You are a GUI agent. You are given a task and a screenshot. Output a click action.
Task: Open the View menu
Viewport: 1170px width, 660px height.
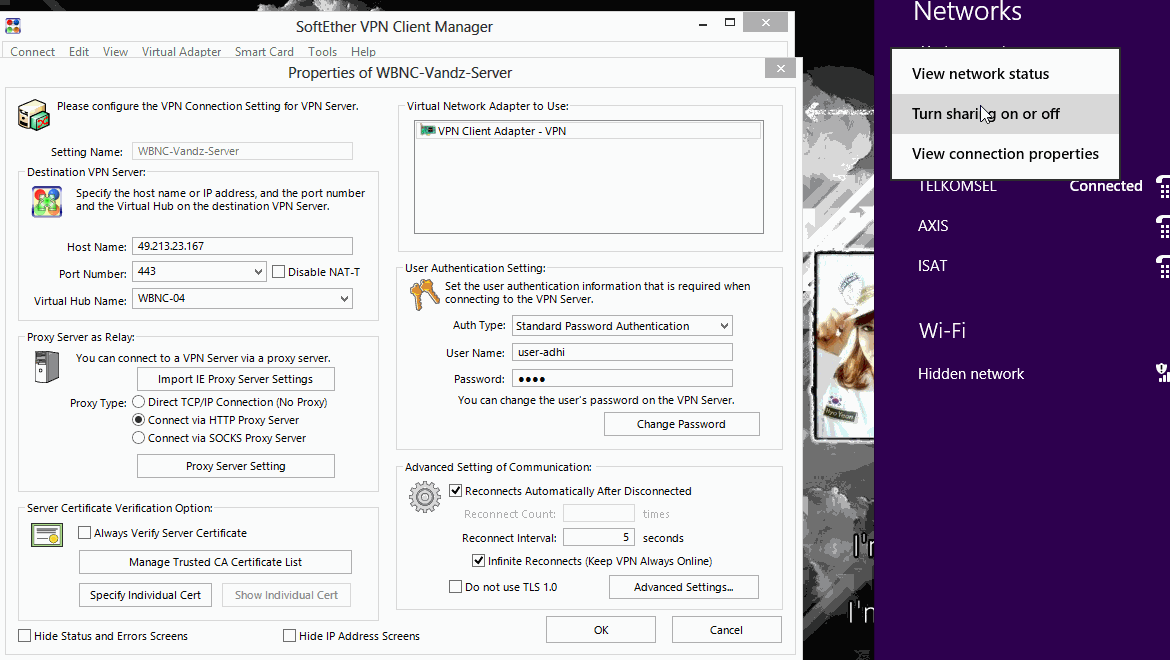click(115, 51)
